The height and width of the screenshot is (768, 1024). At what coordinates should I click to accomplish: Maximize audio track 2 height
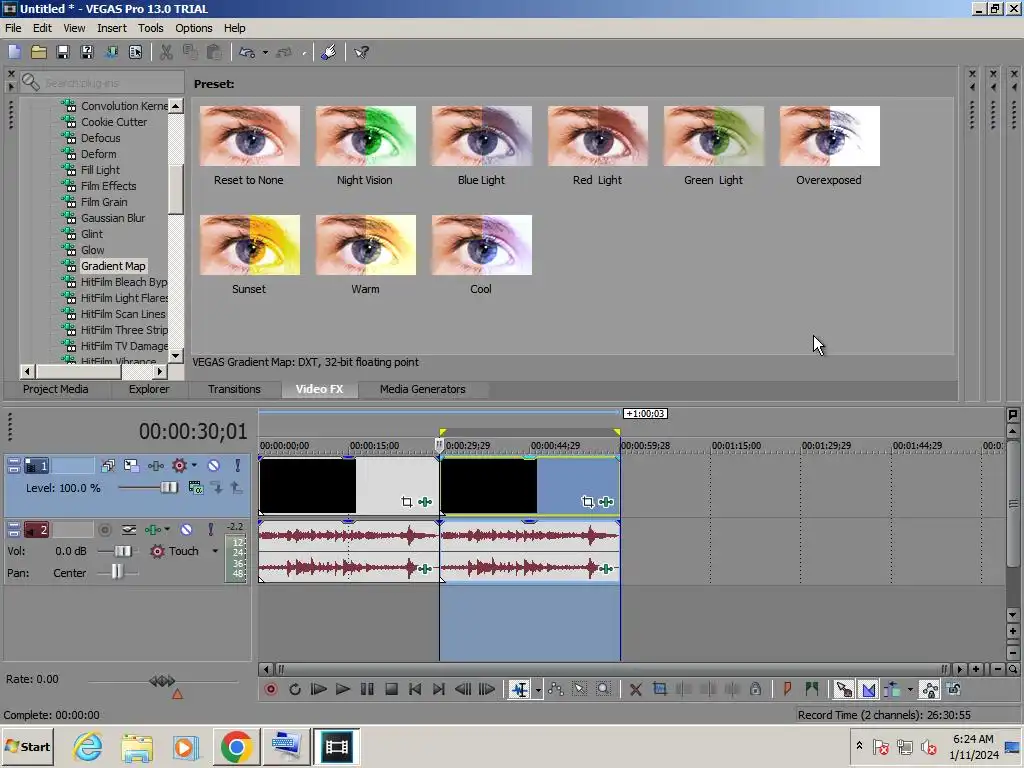point(14,533)
